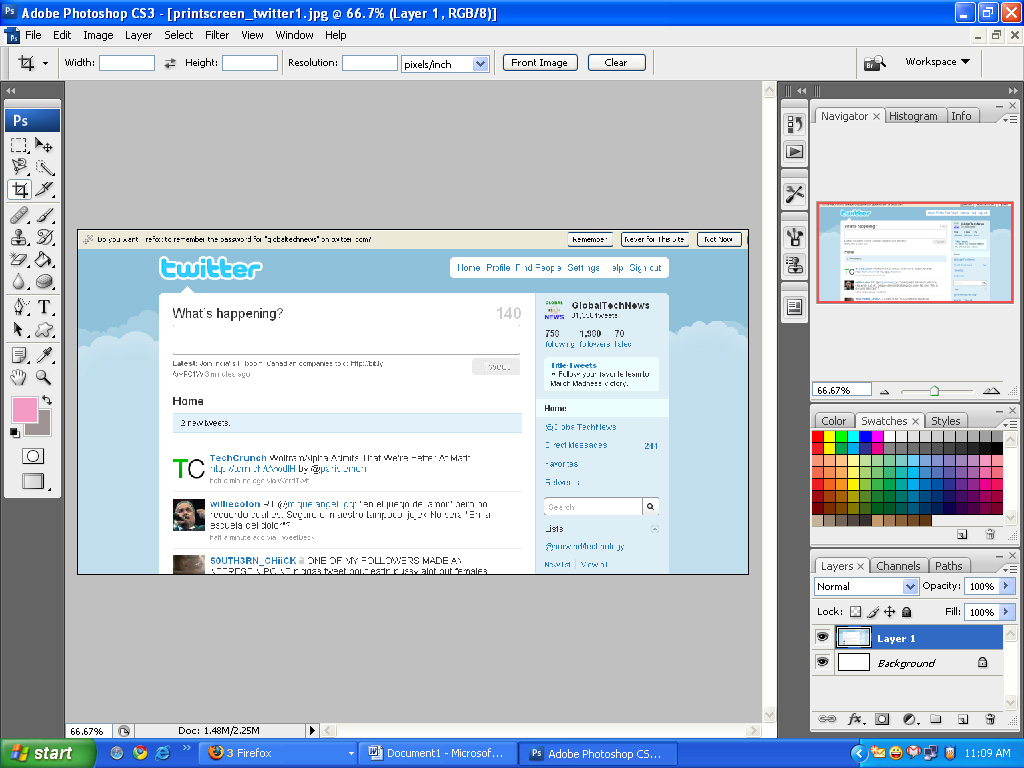Open the Filter menu
The height and width of the screenshot is (768, 1024).
point(216,34)
